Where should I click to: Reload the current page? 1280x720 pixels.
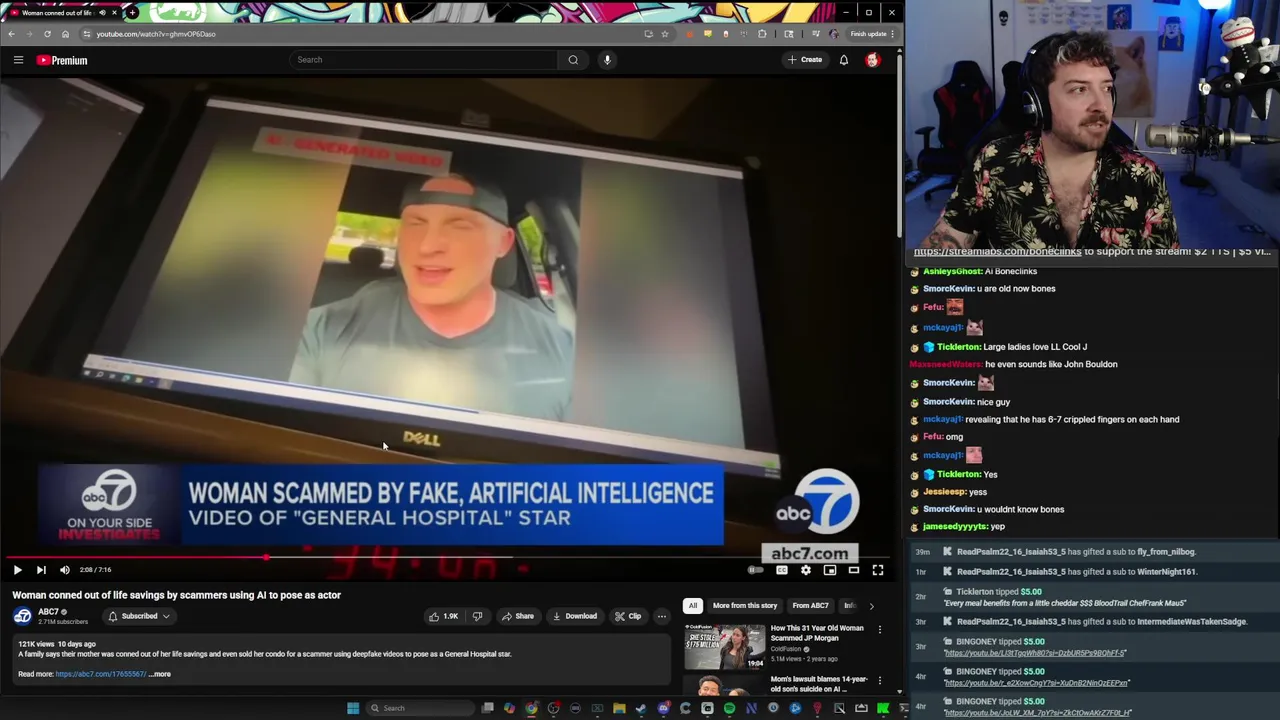tap(47, 34)
